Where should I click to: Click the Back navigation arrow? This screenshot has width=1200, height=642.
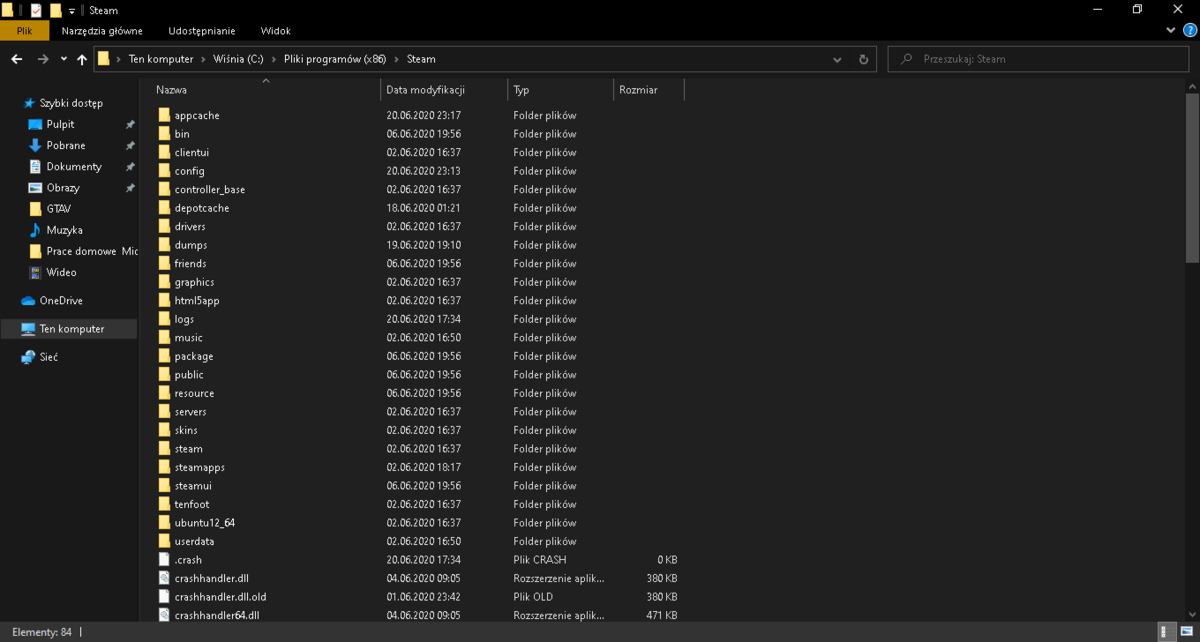click(16, 59)
